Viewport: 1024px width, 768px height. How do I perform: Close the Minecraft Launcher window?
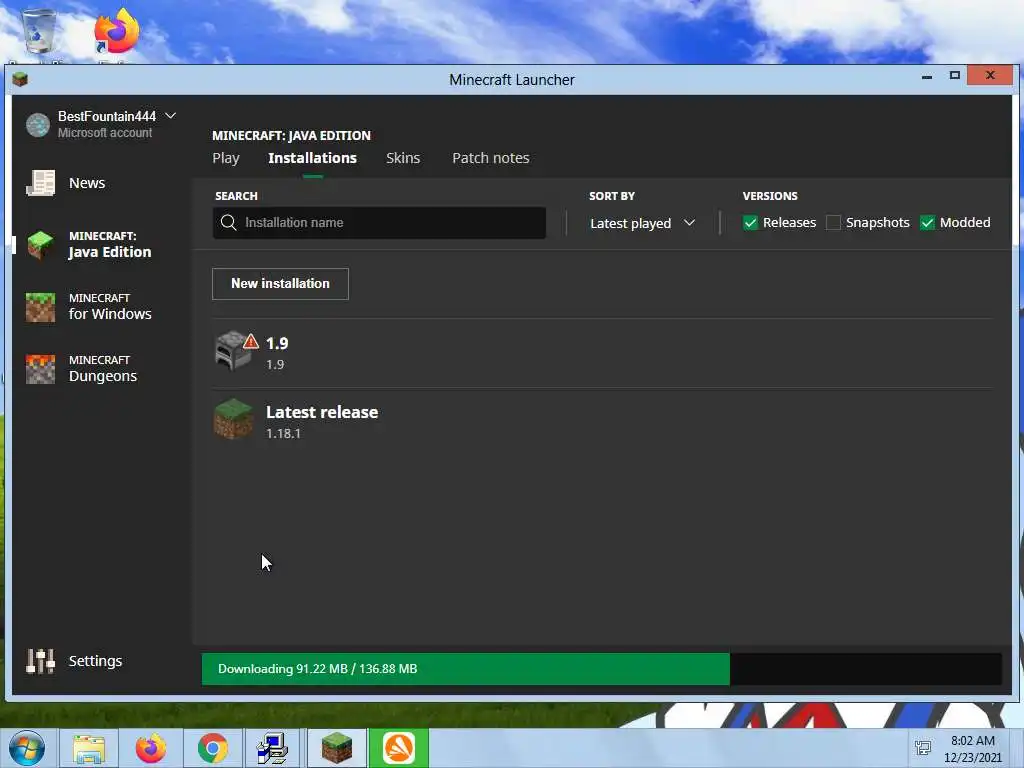click(x=990, y=75)
